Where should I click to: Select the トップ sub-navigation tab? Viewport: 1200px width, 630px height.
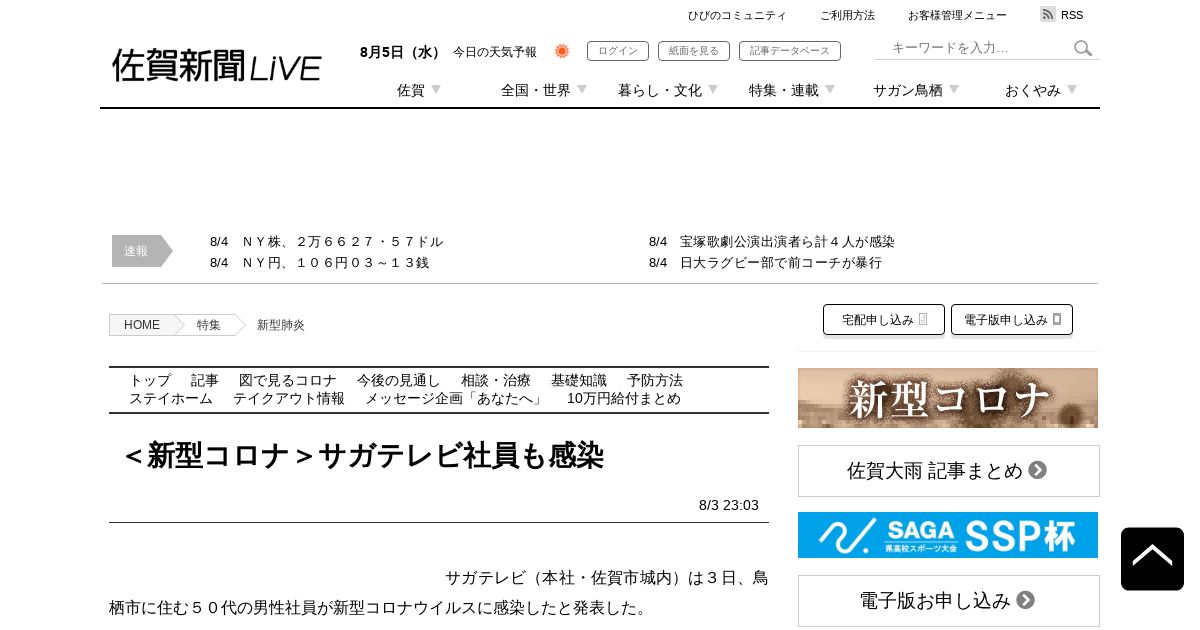(150, 381)
